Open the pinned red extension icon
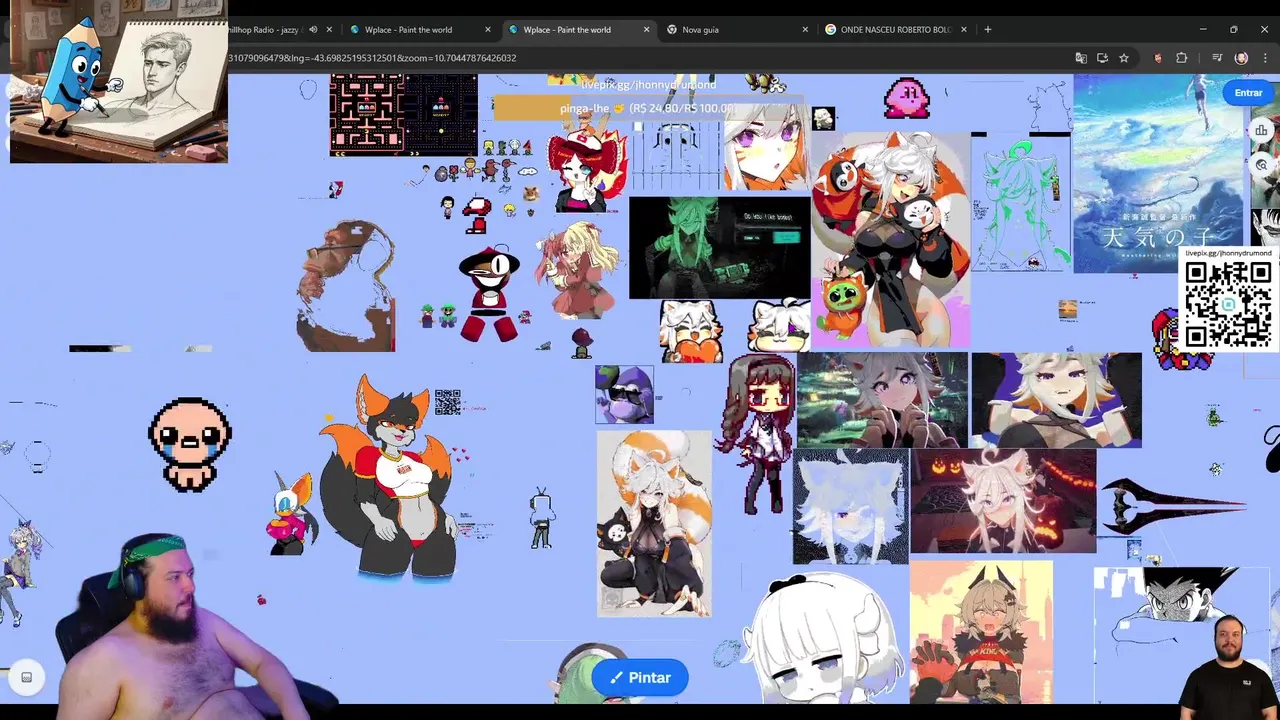The height and width of the screenshot is (720, 1280). click(1158, 58)
